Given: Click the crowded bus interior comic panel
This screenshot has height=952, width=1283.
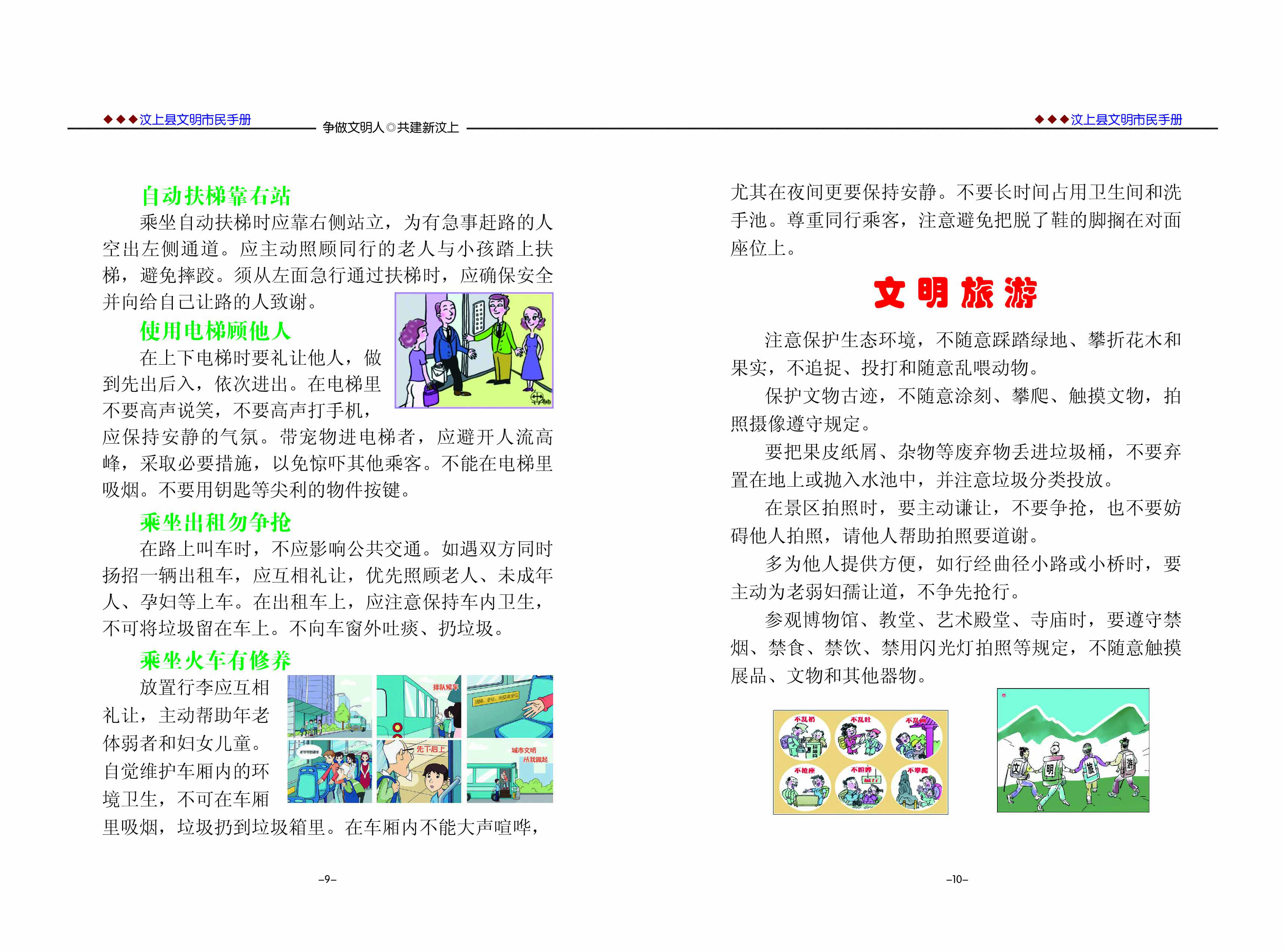Looking at the screenshot, I should [x=329, y=771].
